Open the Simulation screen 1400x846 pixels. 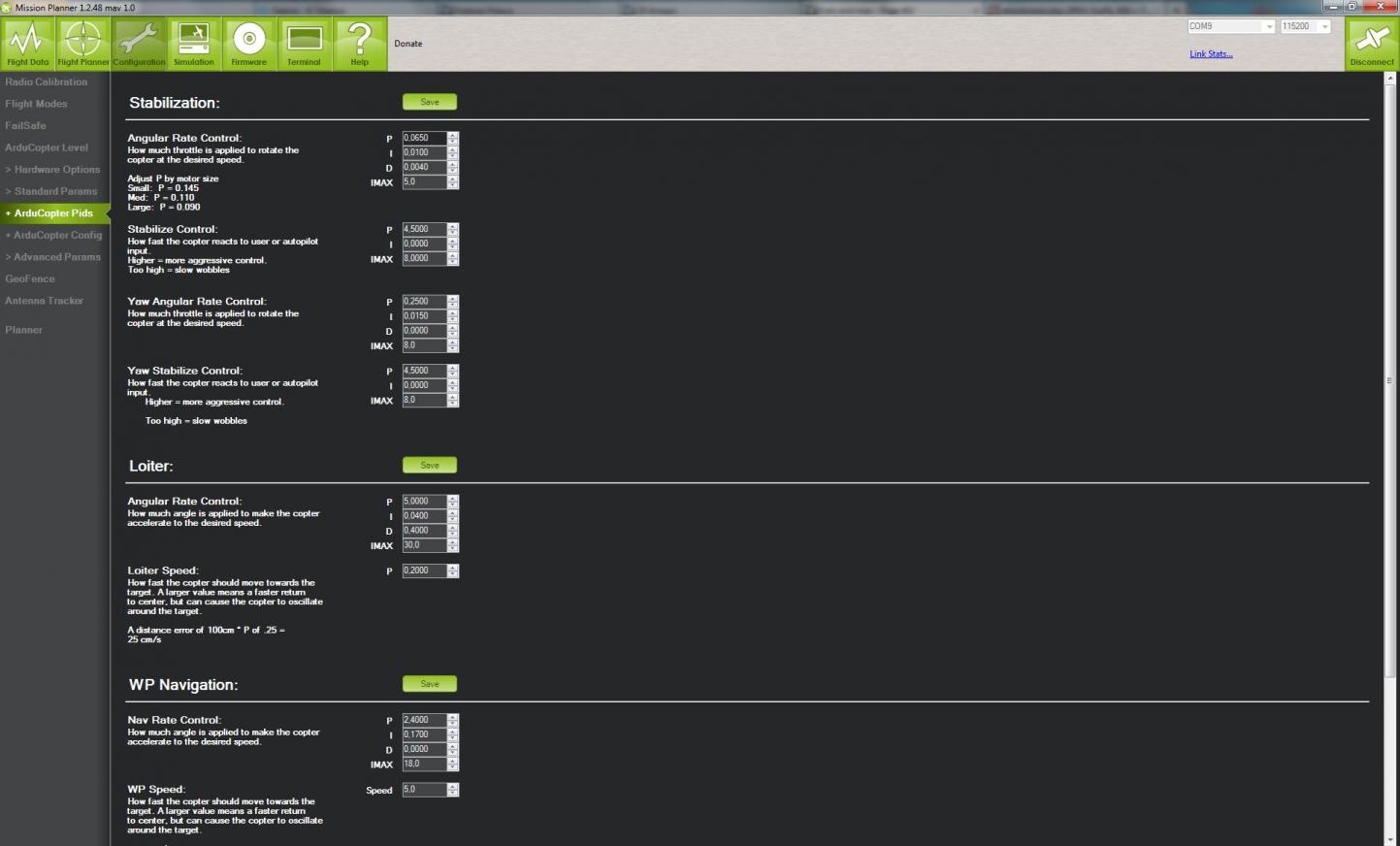tap(194, 44)
